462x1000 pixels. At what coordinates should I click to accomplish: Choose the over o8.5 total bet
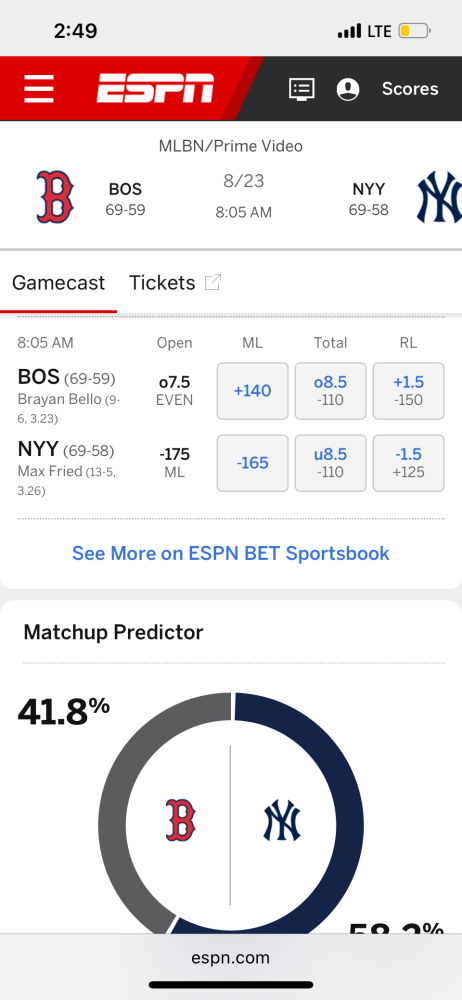point(331,391)
